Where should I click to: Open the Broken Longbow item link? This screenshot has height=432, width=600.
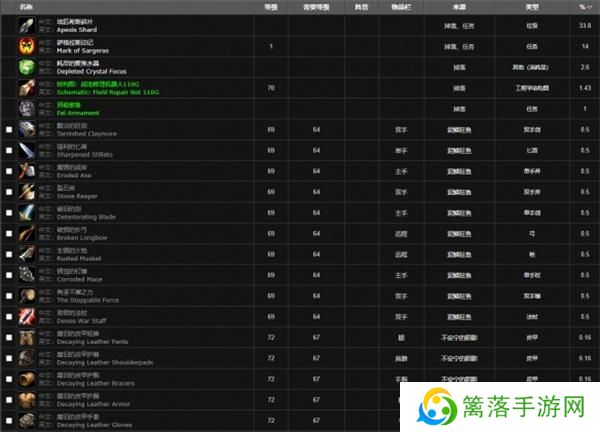pyautogui.click(x=82, y=238)
